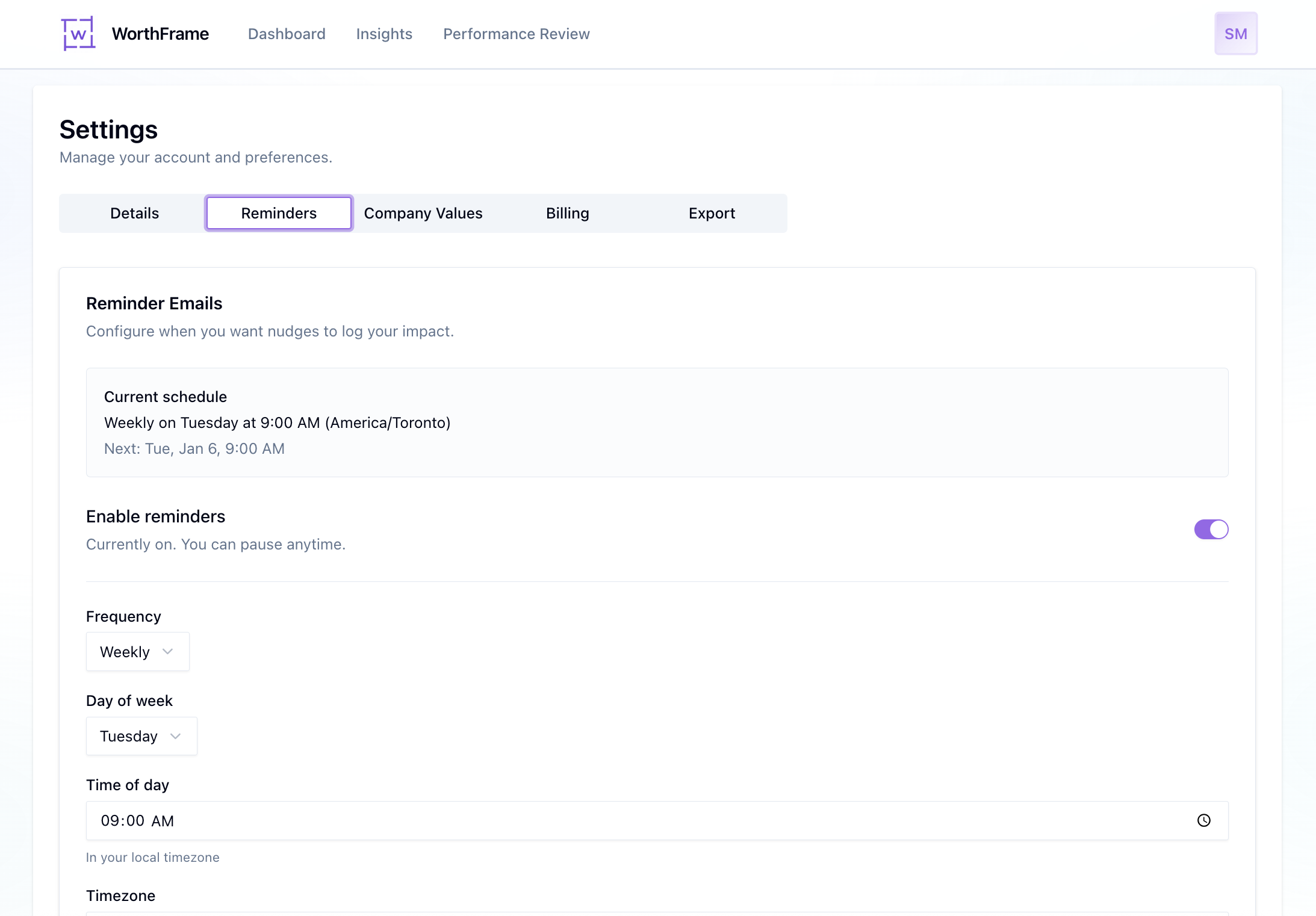Open the Day of week dropdown showing Tuesday
The height and width of the screenshot is (916, 1316).
[141, 736]
